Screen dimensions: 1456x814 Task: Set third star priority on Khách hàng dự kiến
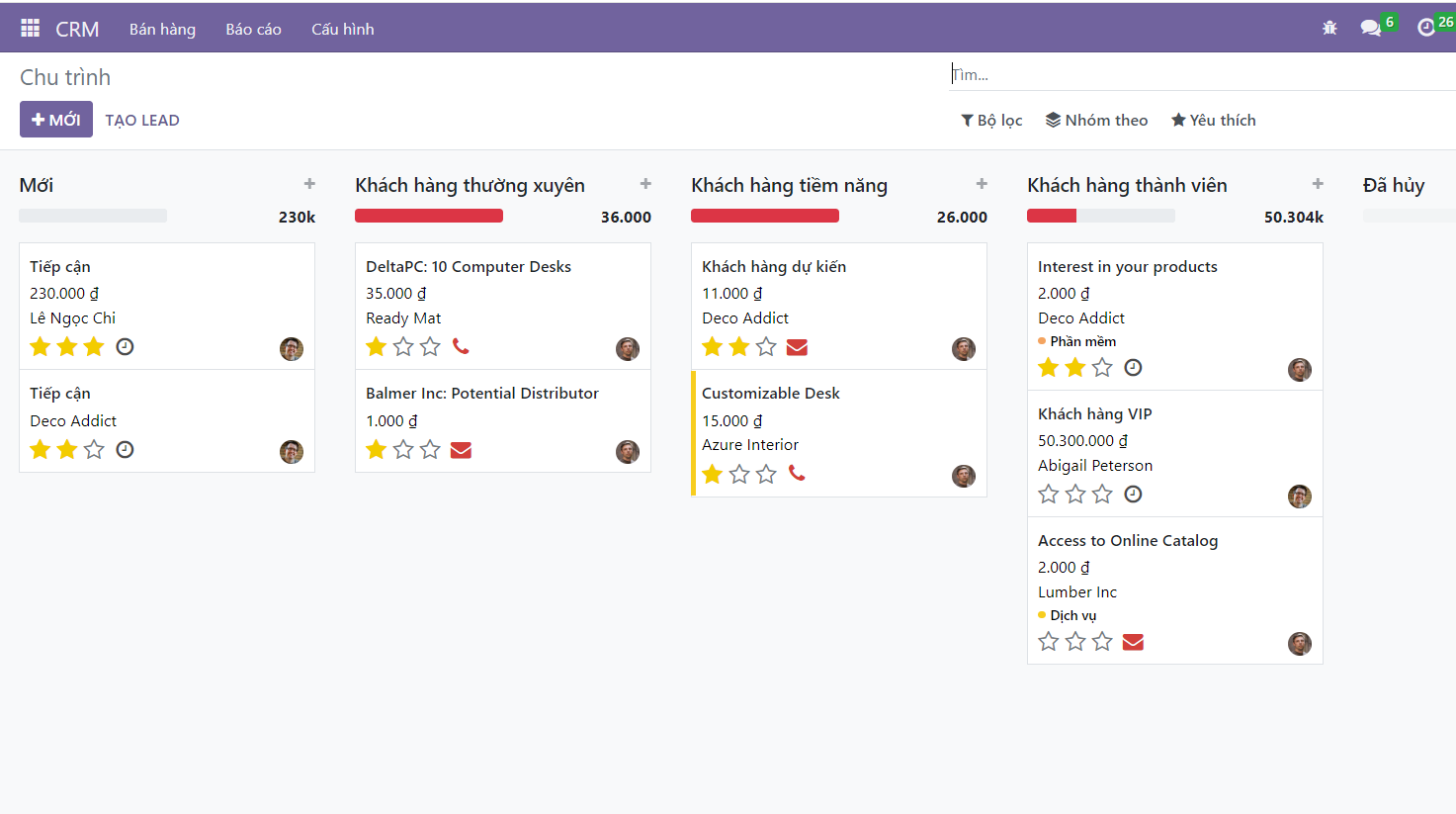(x=766, y=346)
